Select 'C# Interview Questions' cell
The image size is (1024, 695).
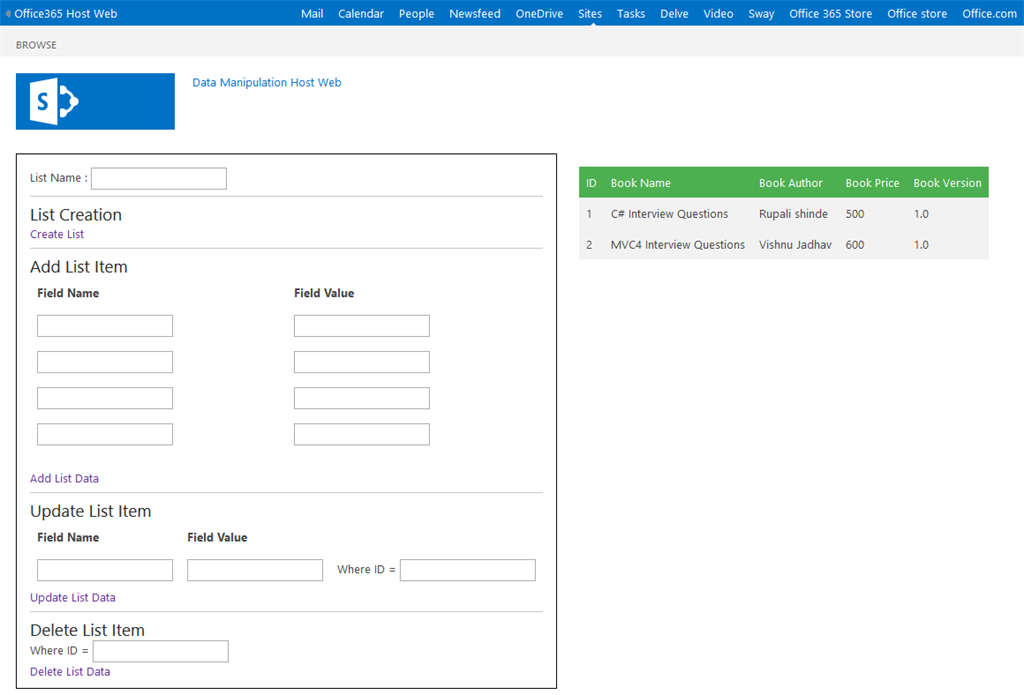tap(669, 214)
